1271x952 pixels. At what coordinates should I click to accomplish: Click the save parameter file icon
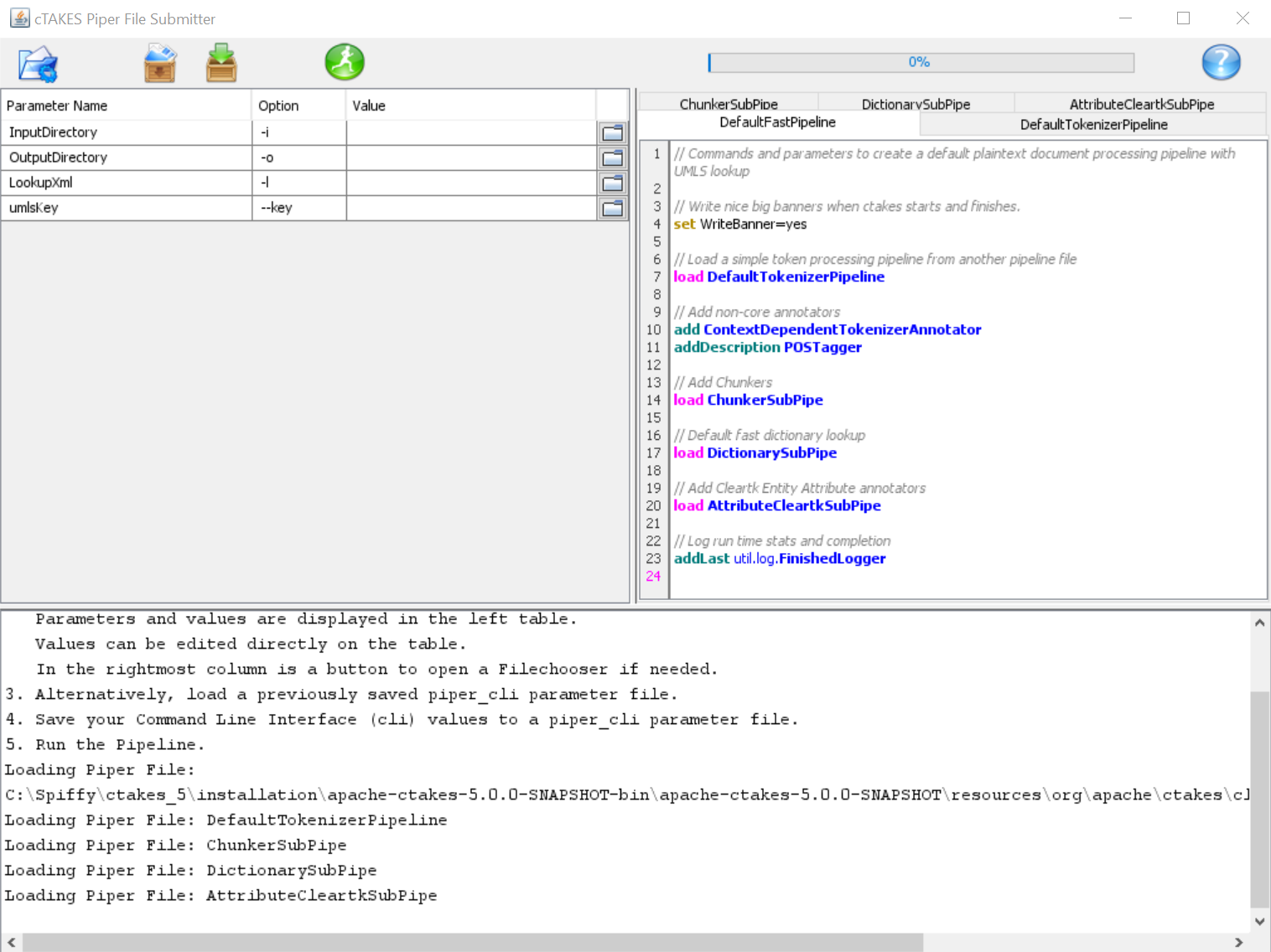point(221,64)
